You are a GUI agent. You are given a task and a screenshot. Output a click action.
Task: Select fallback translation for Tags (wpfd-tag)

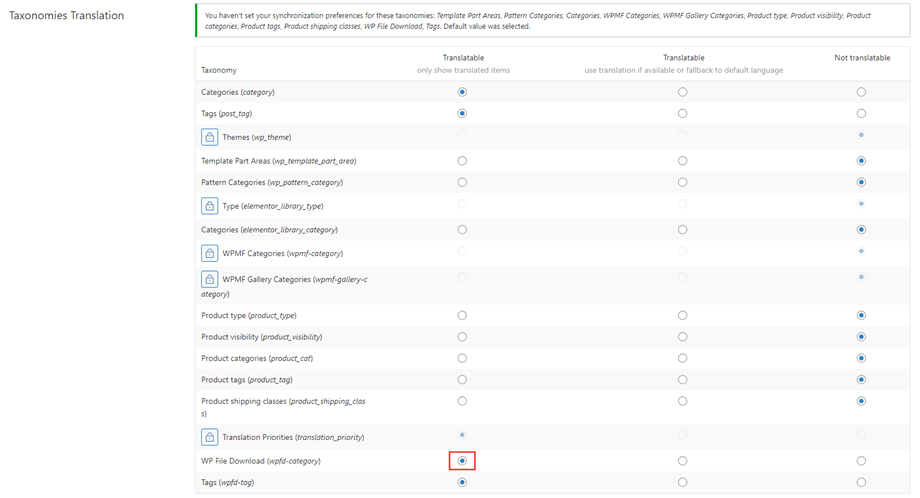pyautogui.click(x=682, y=482)
